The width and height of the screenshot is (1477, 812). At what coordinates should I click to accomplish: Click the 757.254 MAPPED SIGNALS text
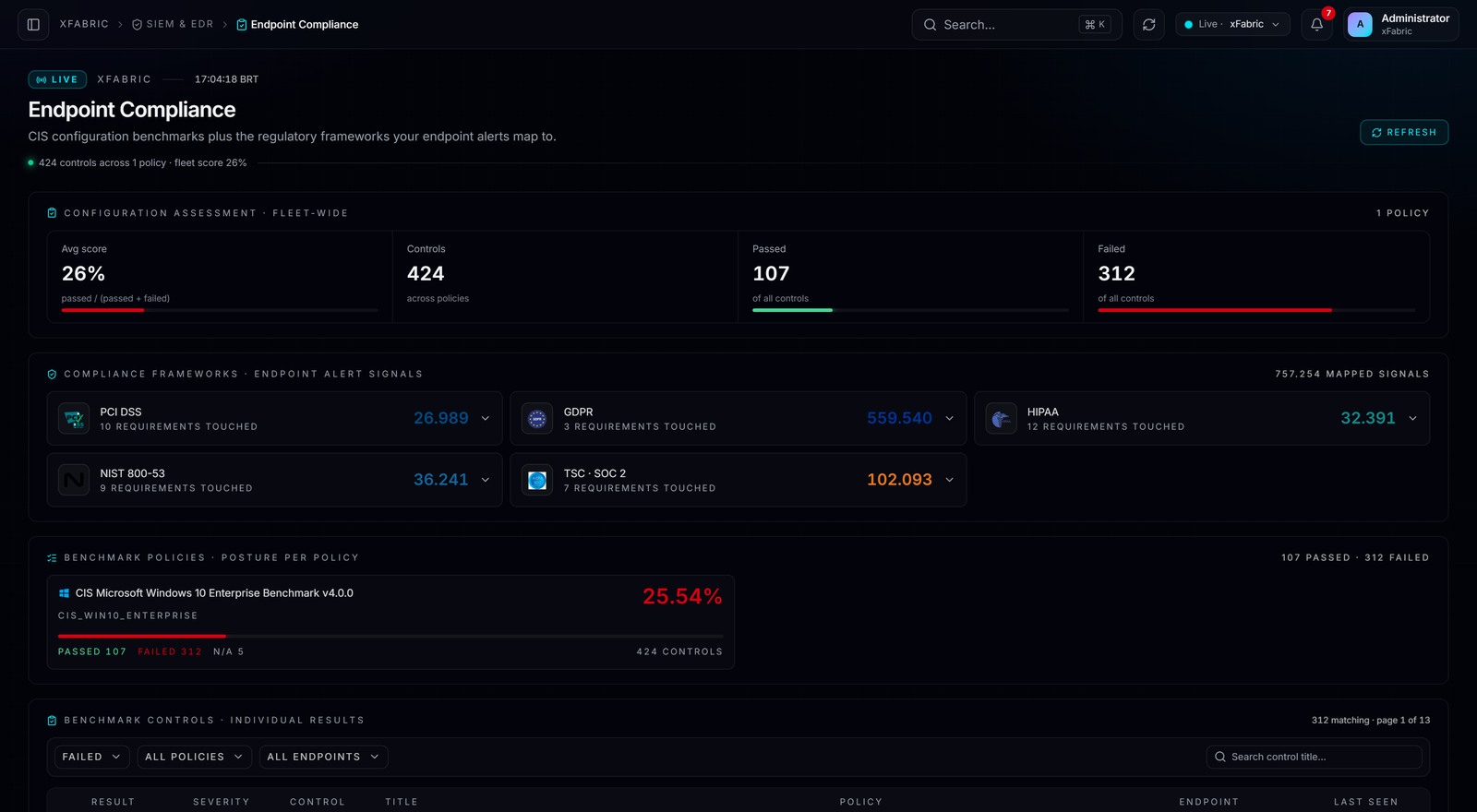(1352, 375)
